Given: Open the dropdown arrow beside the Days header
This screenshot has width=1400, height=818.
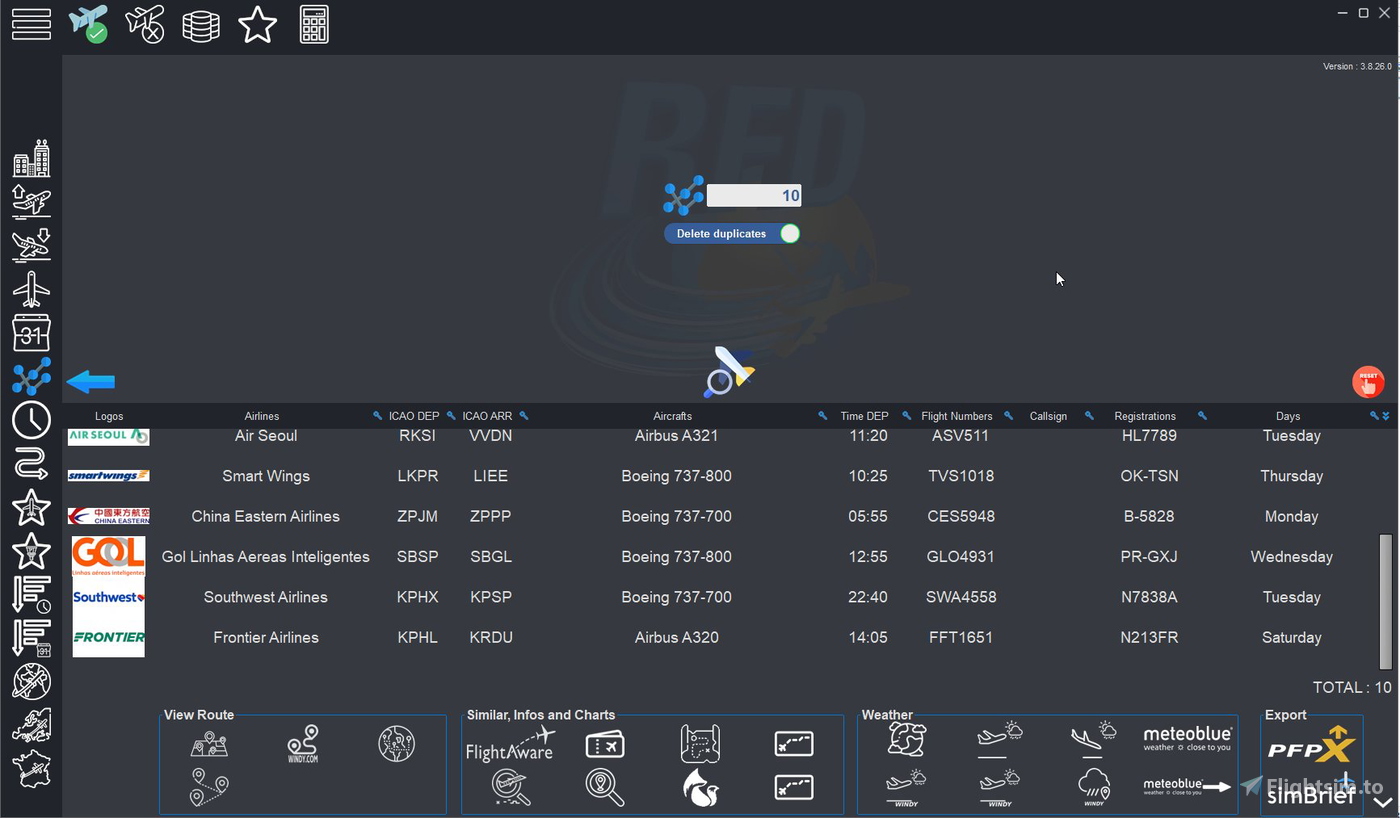Looking at the screenshot, I should click(x=1386, y=415).
